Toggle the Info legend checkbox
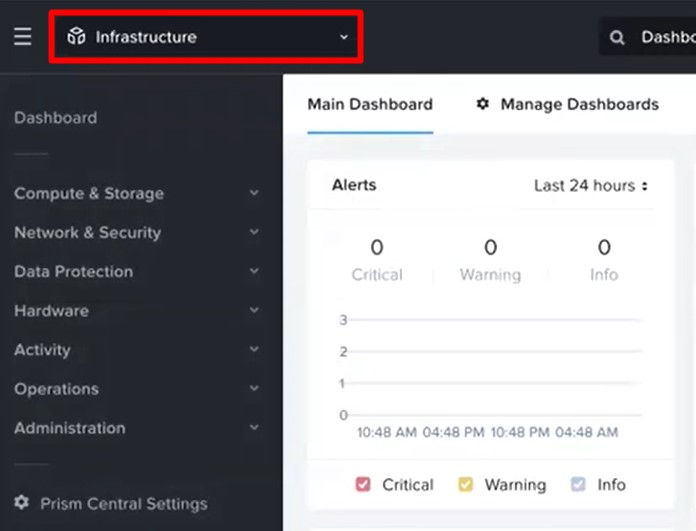The width and height of the screenshot is (696, 531). point(578,485)
